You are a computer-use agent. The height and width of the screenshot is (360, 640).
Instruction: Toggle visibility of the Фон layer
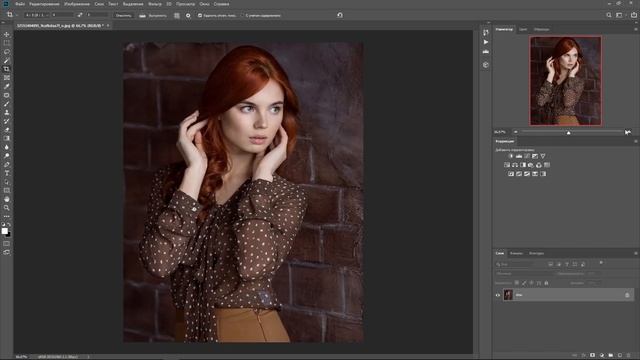point(498,295)
